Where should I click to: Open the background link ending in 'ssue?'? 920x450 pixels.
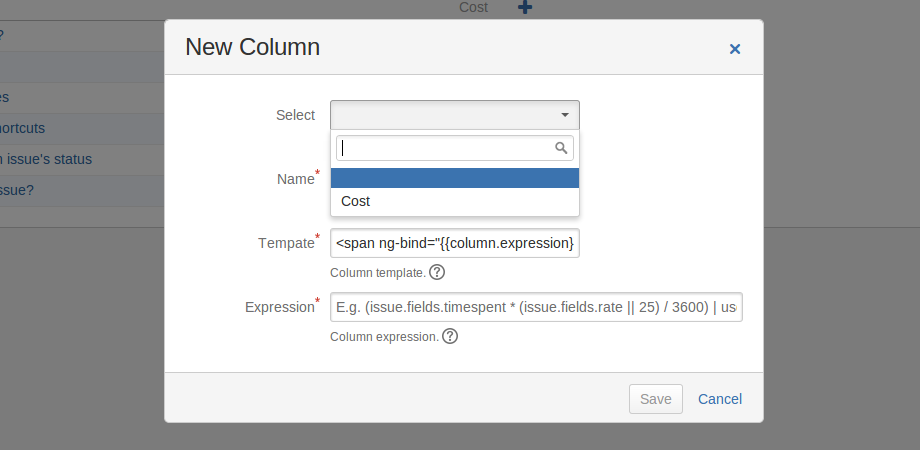point(17,190)
